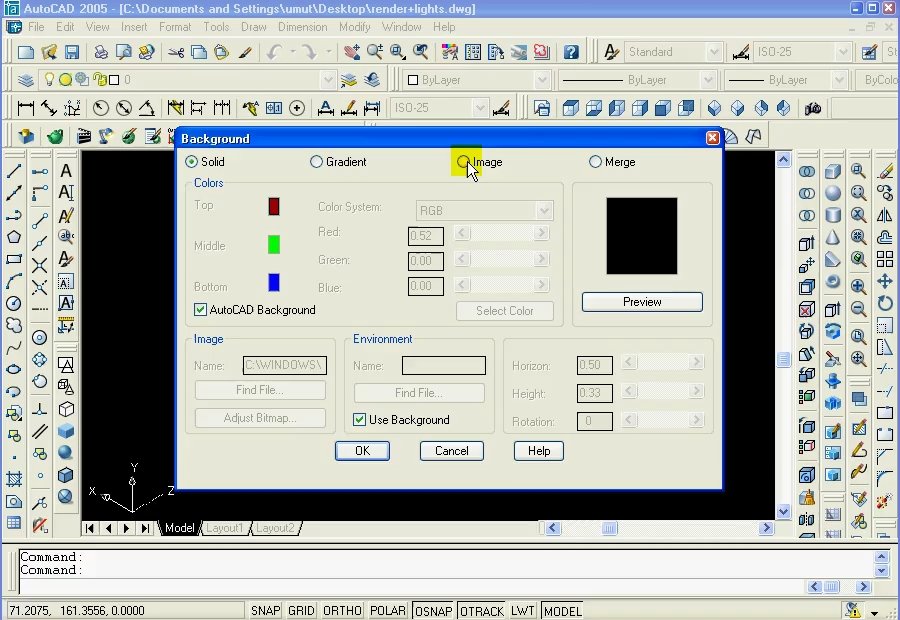900x620 pixels.
Task: Switch to the Layout2 tab
Action: pos(275,528)
